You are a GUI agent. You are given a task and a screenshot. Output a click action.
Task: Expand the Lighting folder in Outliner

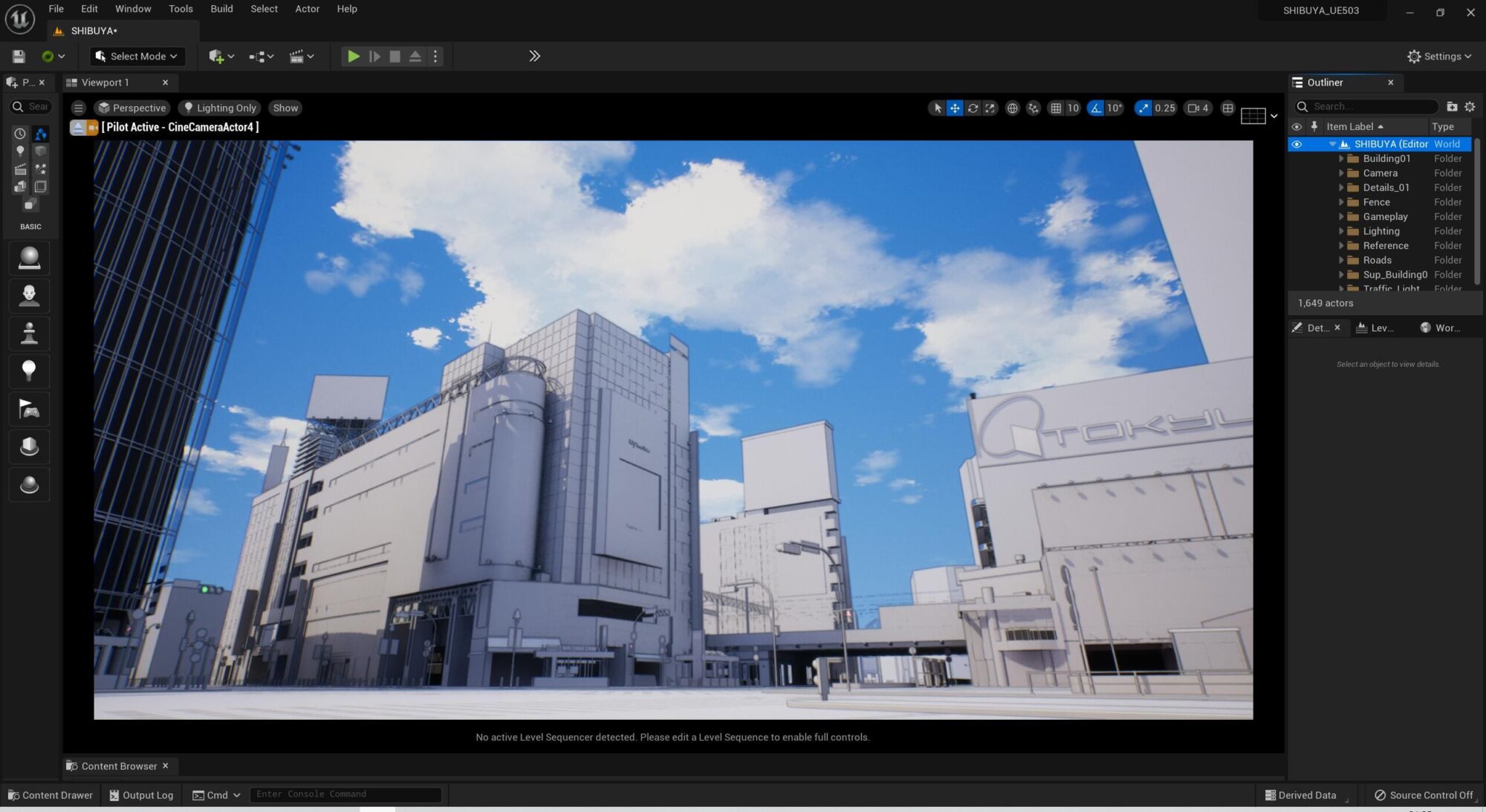[1341, 231]
